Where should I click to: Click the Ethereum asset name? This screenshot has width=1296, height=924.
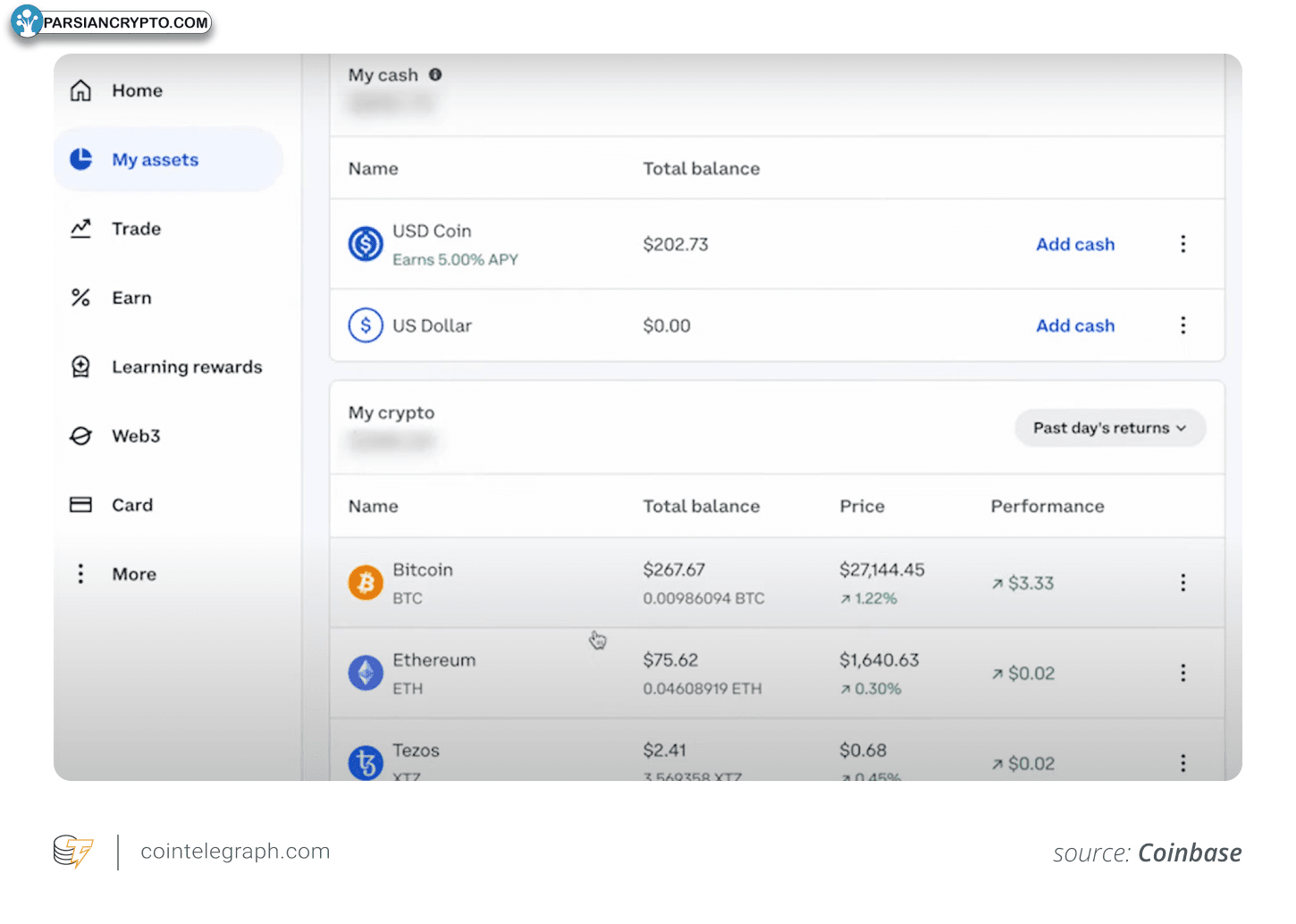[x=434, y=660]
